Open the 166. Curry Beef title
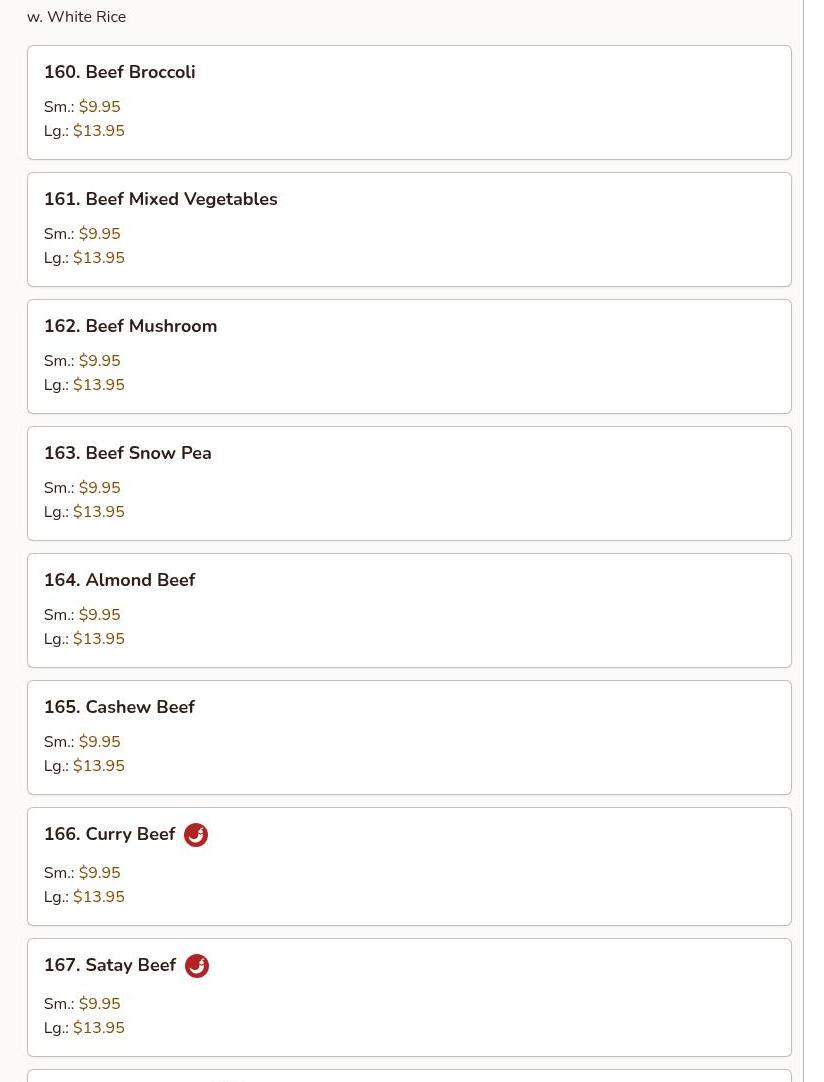 click(x=109, y=834)
